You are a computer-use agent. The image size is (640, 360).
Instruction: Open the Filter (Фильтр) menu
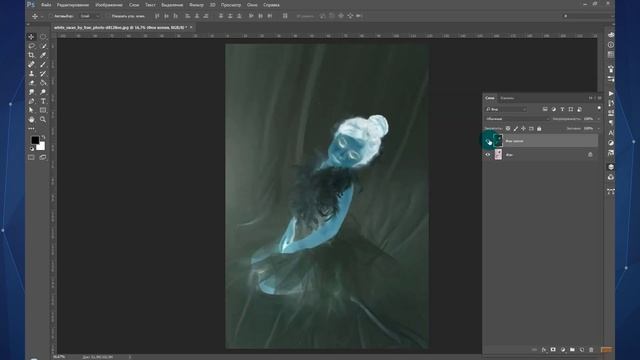[x=196, y=5]
